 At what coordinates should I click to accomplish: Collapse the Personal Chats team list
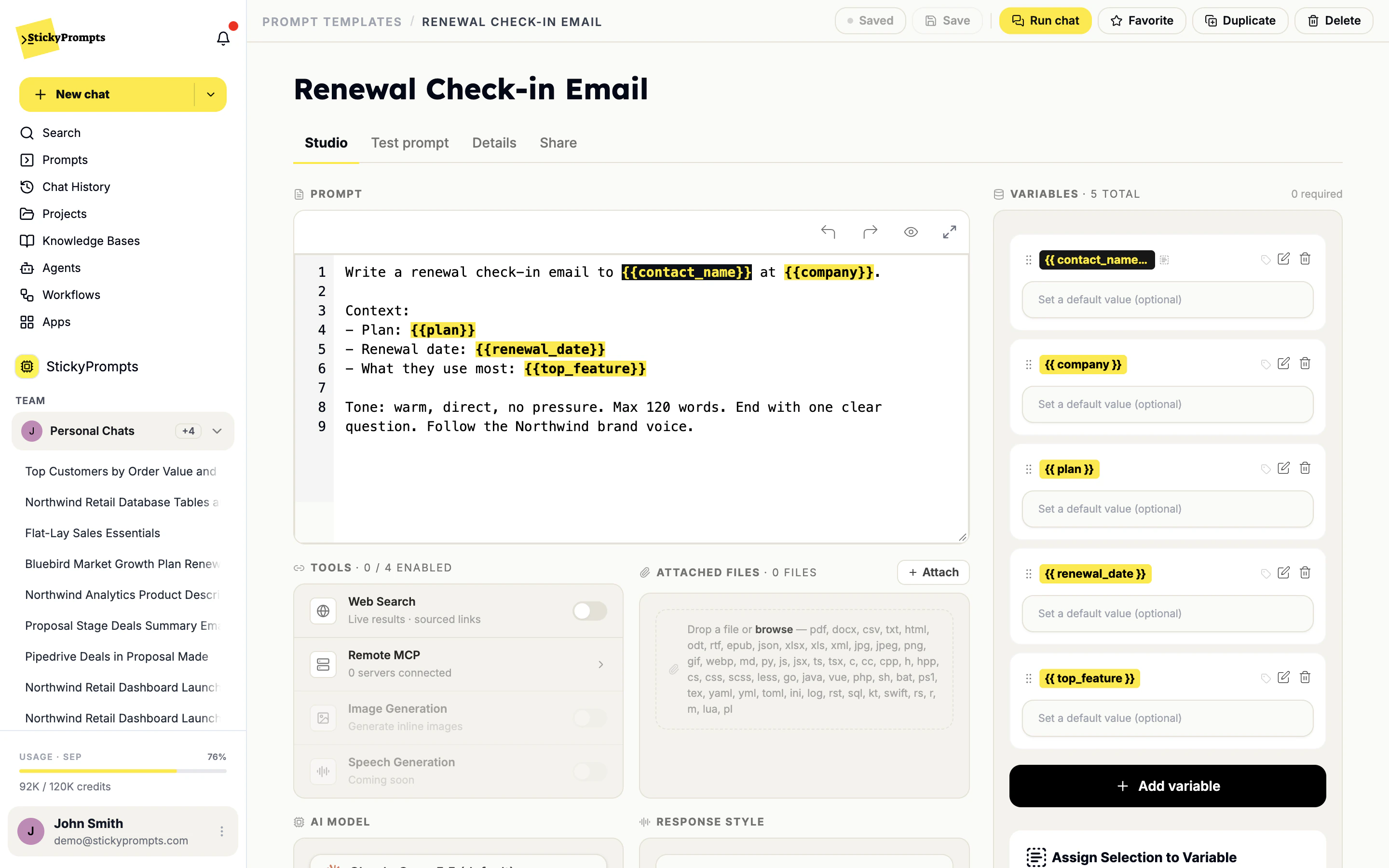point(217,431)
